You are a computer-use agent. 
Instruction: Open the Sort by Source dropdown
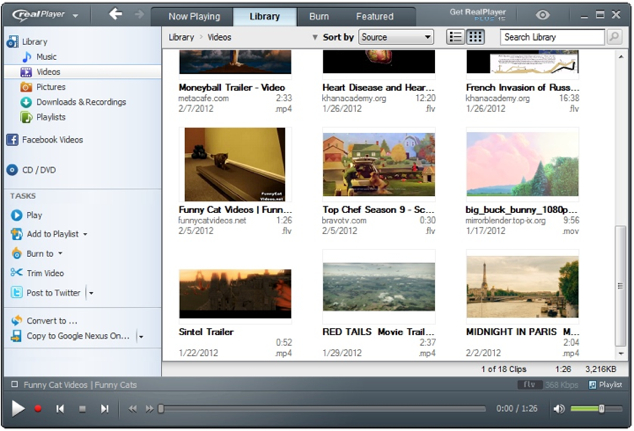(x=396, y=37)
